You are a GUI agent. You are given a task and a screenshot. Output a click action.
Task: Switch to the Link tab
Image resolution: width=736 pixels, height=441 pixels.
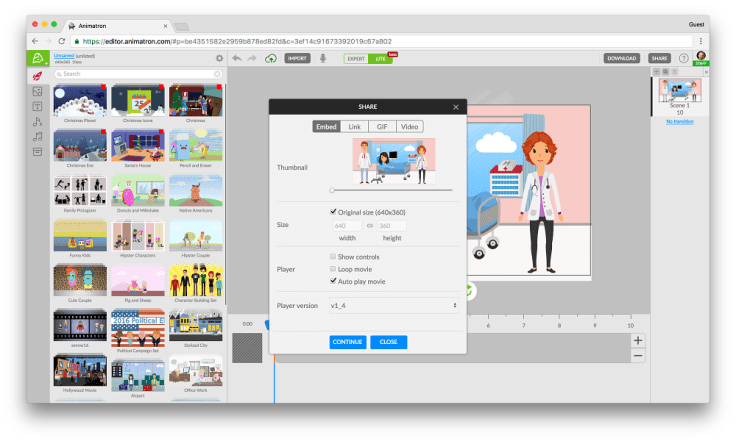(354, 127)
